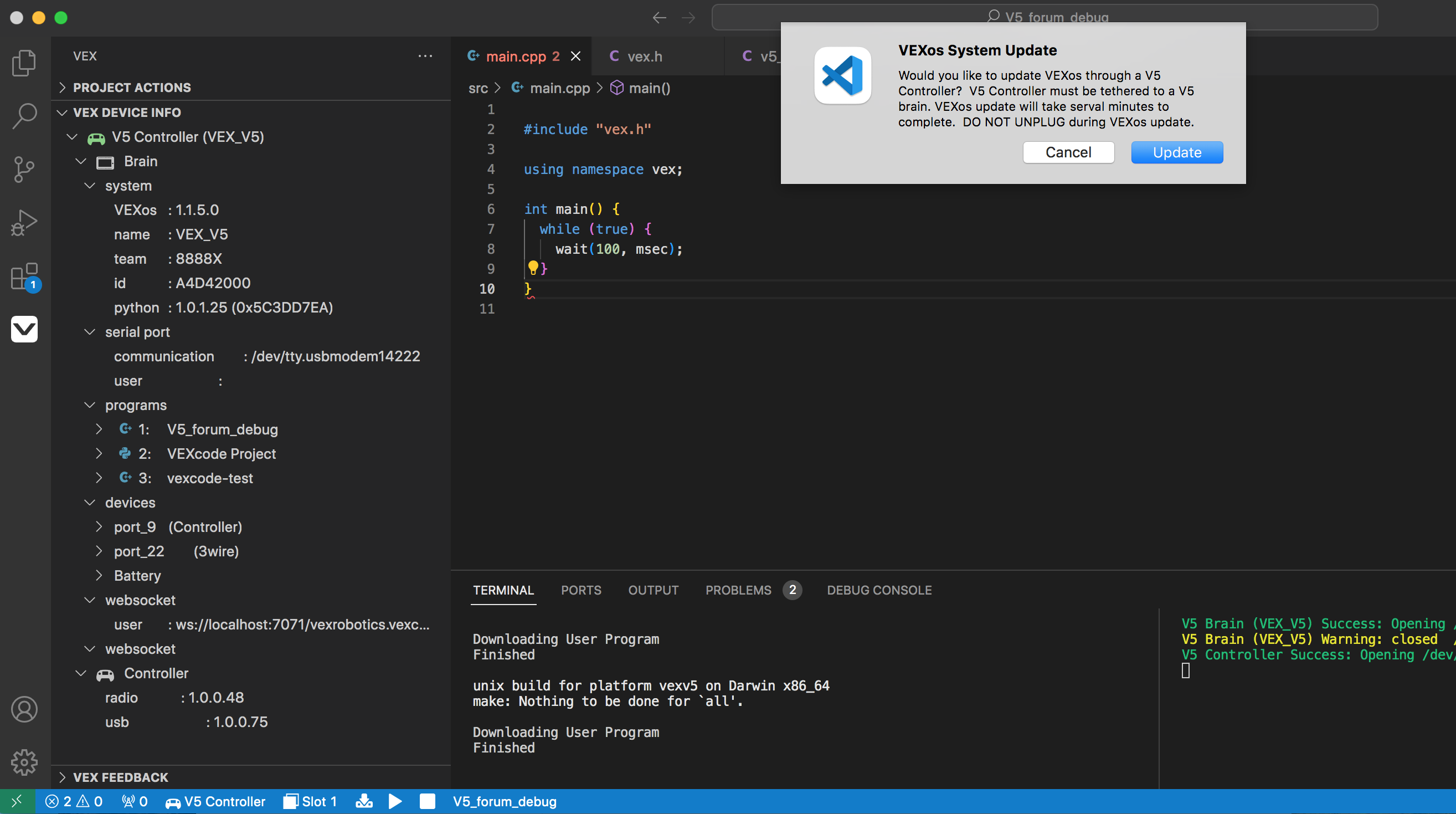Expand port_9 (Controller) device

pyautogui.click(x=99, y=526)
